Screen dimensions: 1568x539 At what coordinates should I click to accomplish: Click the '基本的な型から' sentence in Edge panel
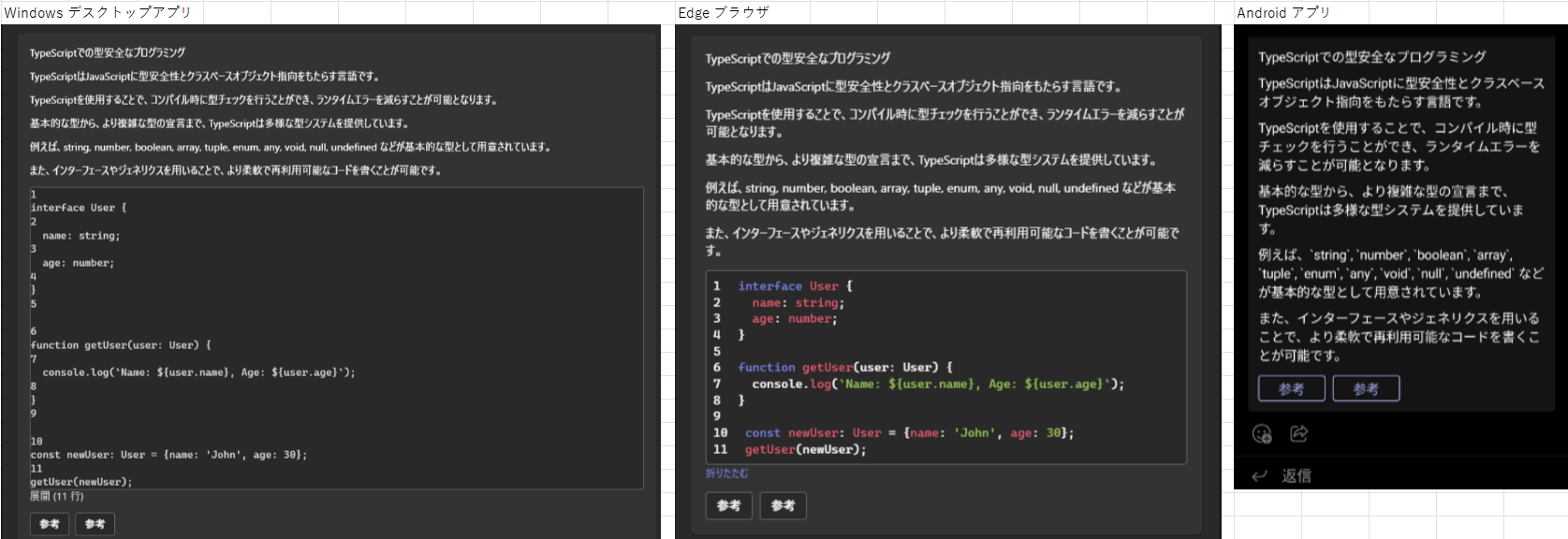pos(931,160)
